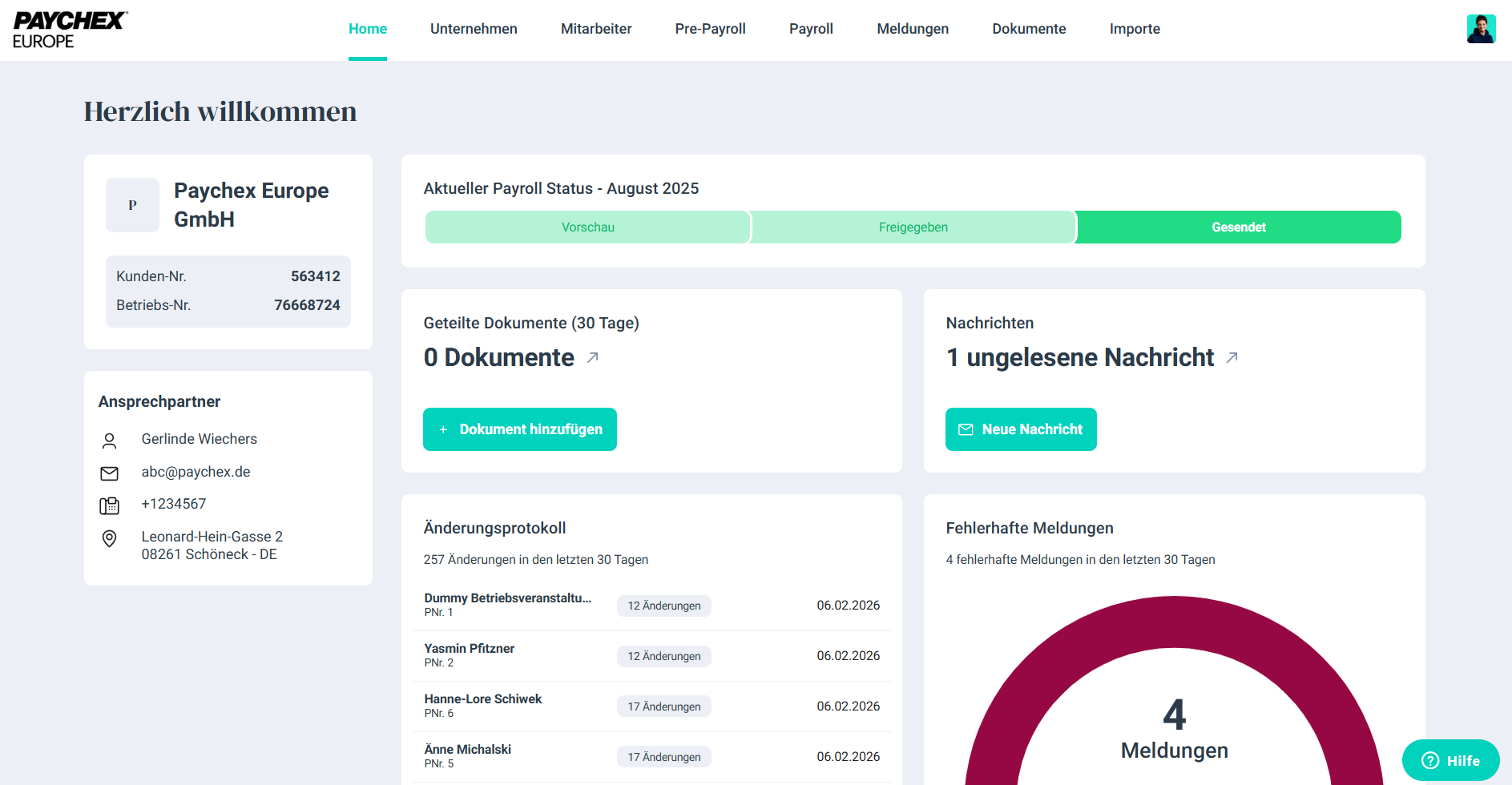
Task: Go to the Pre-Payroll tab
Action: (x=710, y=29)
